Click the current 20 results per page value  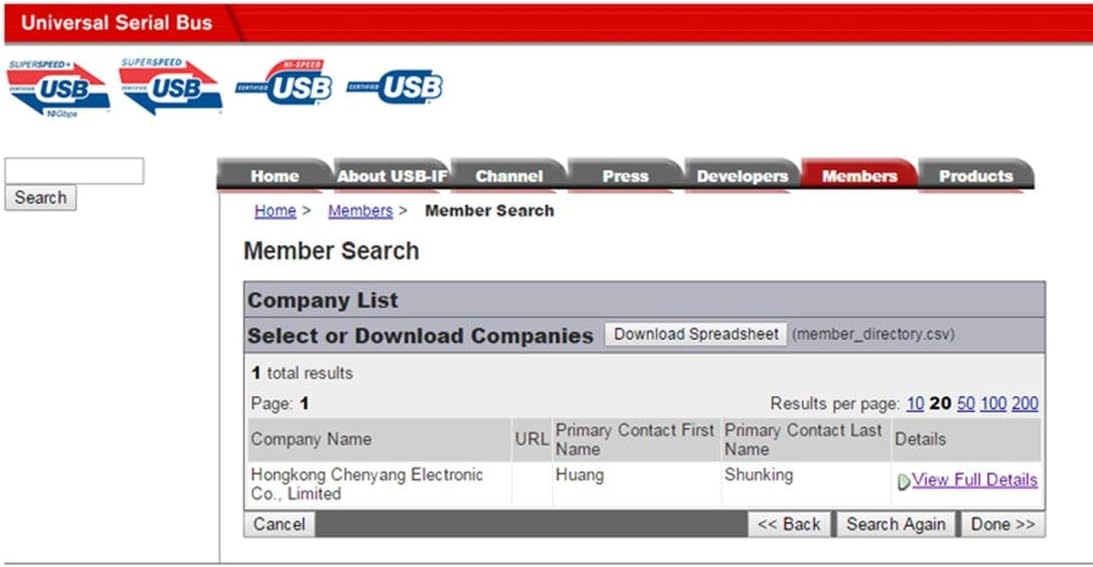tap(940, 403)
